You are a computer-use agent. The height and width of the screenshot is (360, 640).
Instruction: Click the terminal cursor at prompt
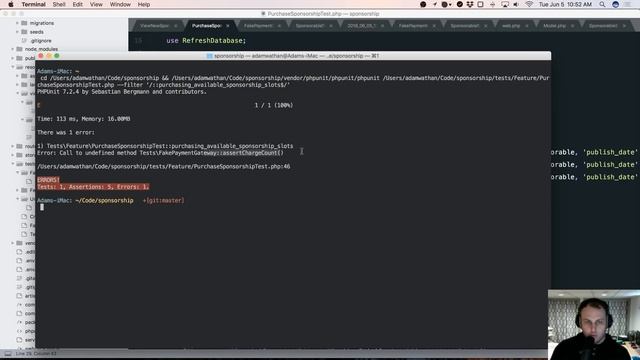pyautogui.click(x=42, y=207)
